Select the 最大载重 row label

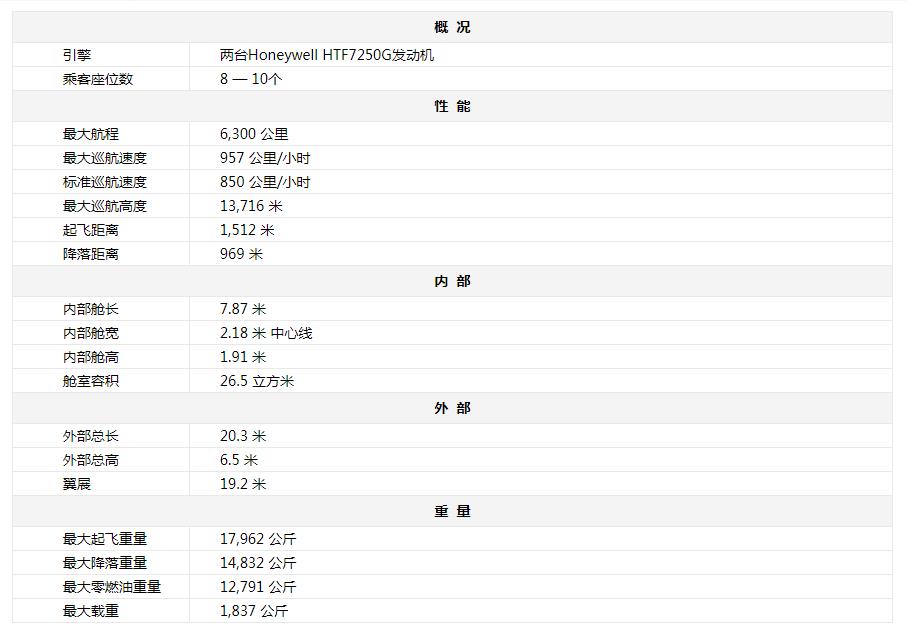click(x=90, y=611)
